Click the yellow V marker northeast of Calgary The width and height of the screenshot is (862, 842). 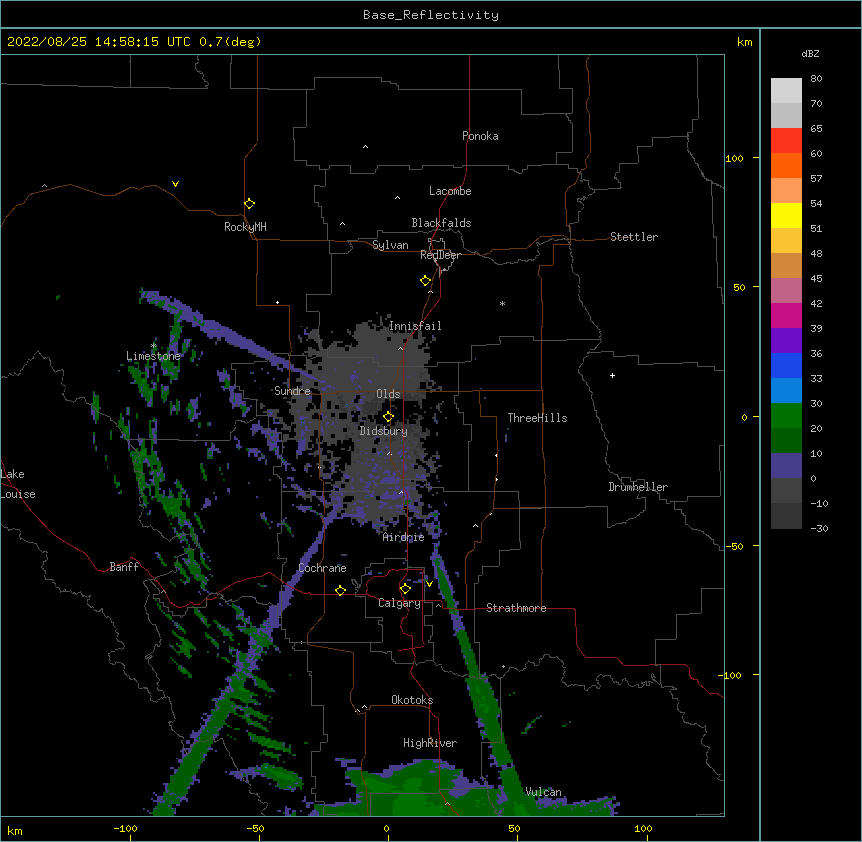coord(429,584)
